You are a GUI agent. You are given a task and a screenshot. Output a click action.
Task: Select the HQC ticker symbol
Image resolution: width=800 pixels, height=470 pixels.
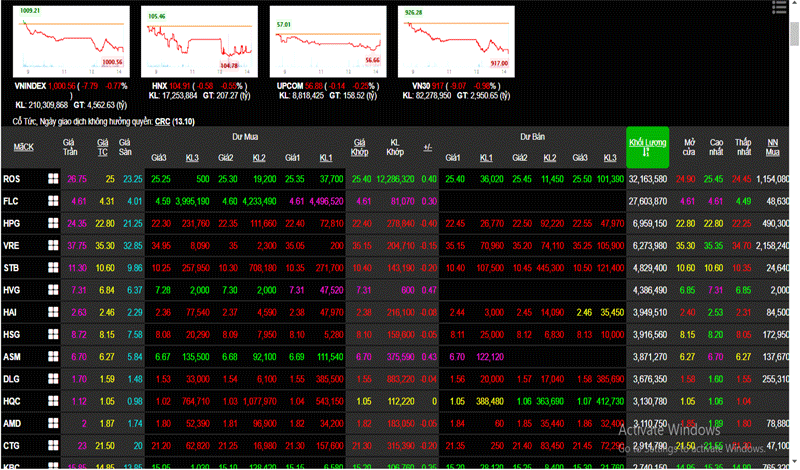coord(12,401)
